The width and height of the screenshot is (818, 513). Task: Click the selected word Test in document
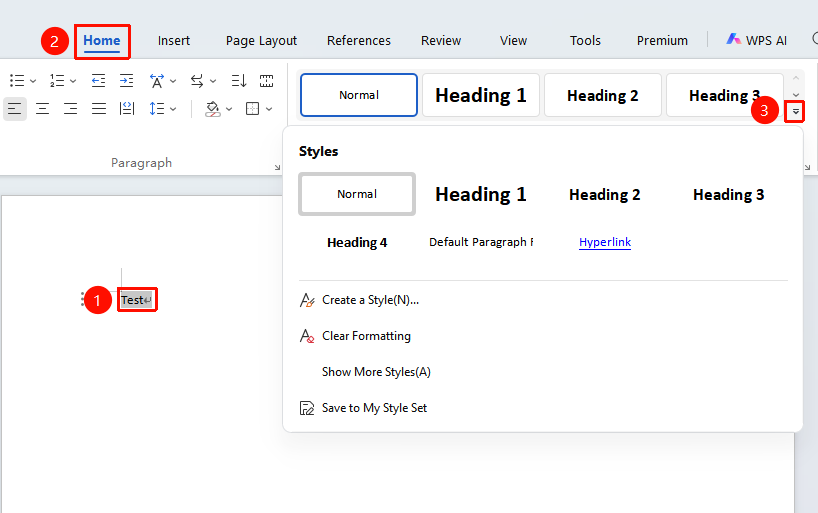click(x=133, y=300)
